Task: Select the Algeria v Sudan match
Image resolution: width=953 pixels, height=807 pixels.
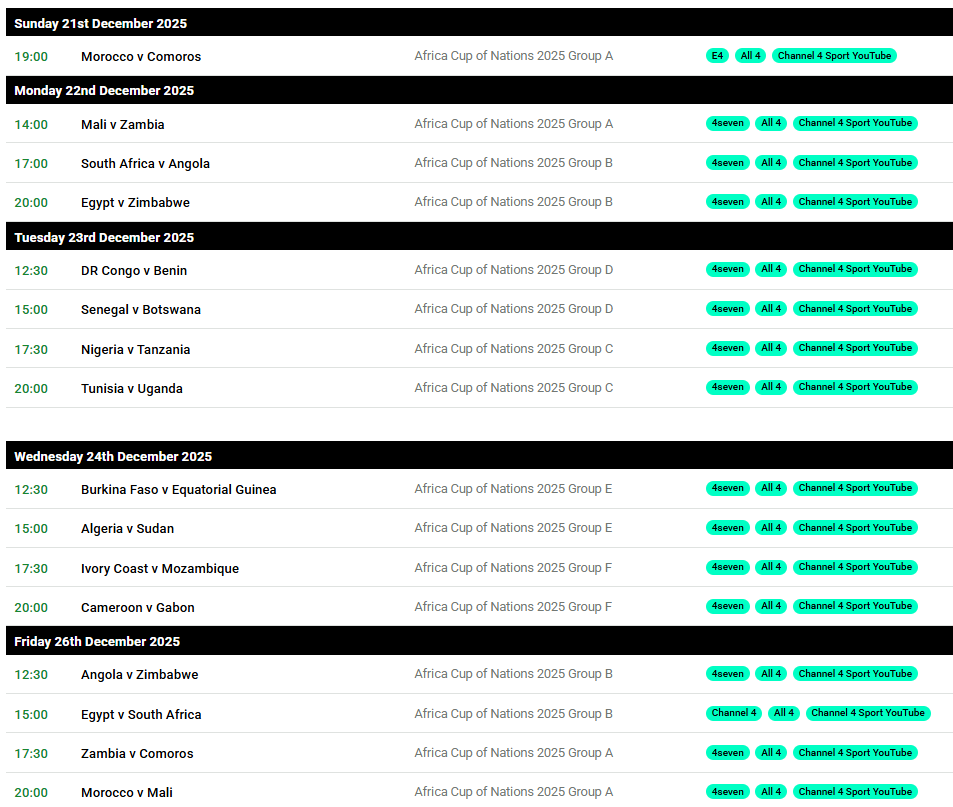Action: (128, 529)
